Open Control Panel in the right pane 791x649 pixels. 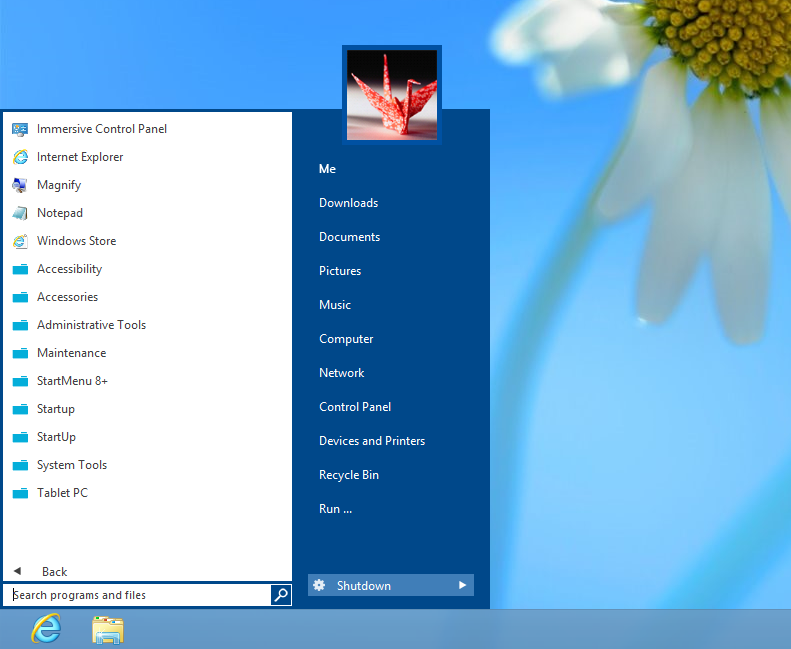[355, 407]
